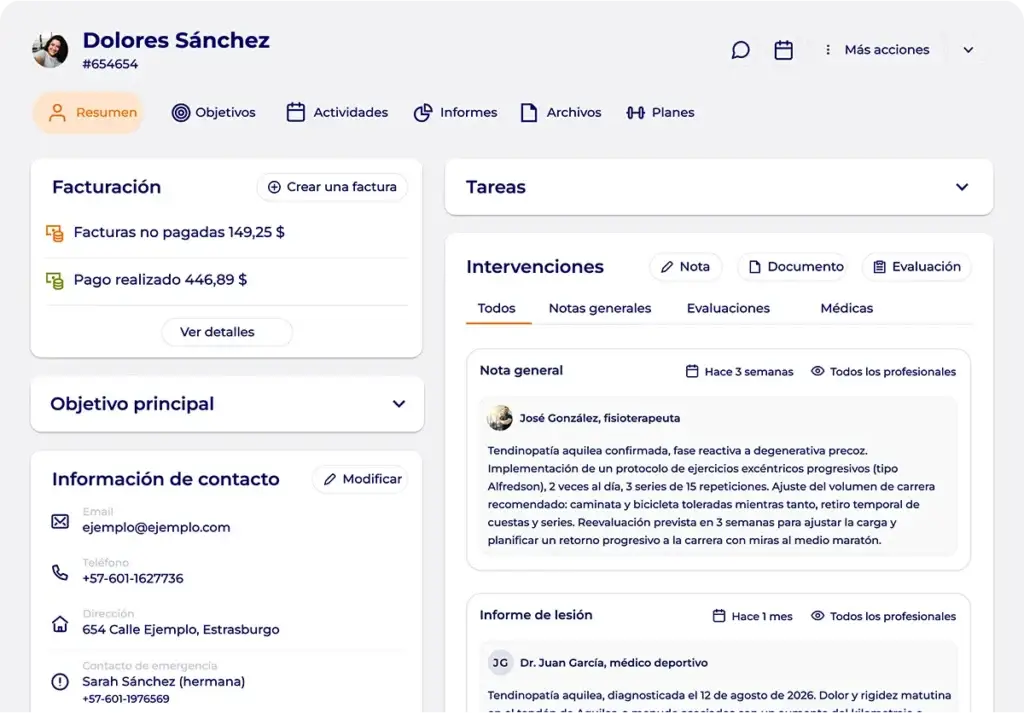Viewport: 1024px width, 713px height.
Task: Click Dr. Juan García, médico deportivo
Action: coord(614,663)
